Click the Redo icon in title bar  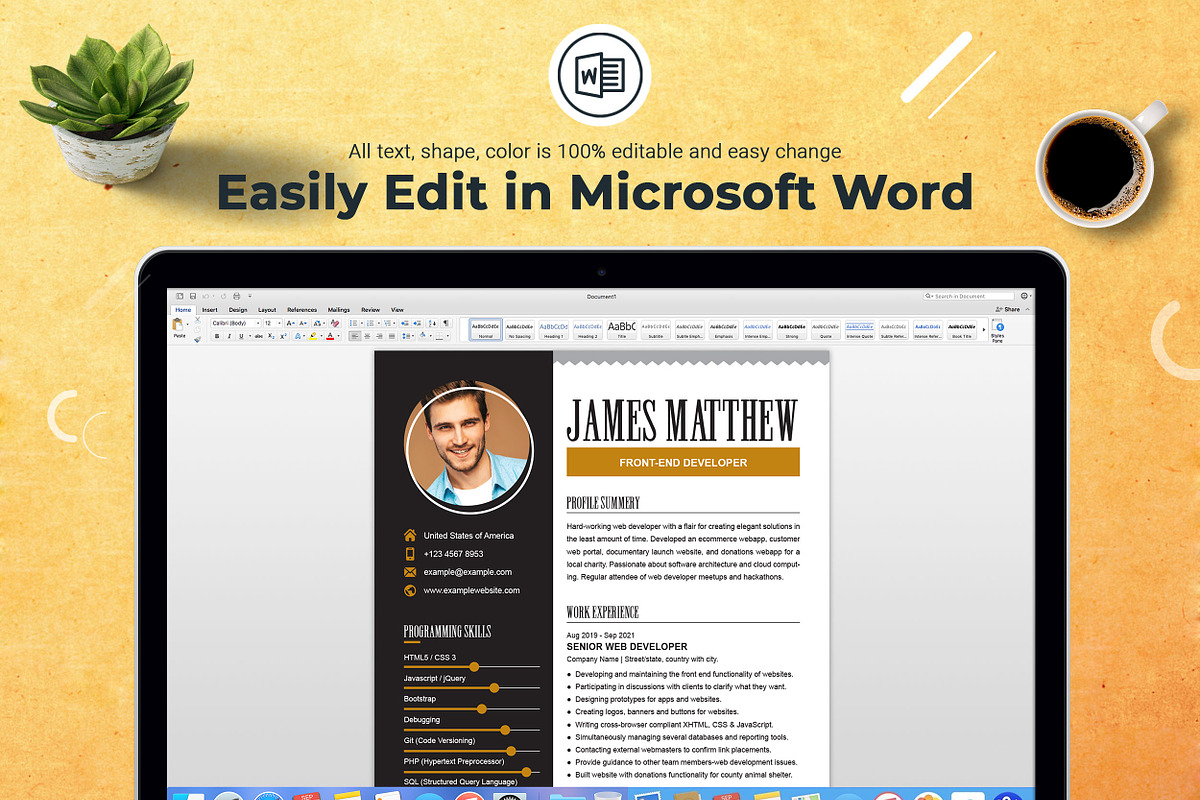tap(223, 296)
